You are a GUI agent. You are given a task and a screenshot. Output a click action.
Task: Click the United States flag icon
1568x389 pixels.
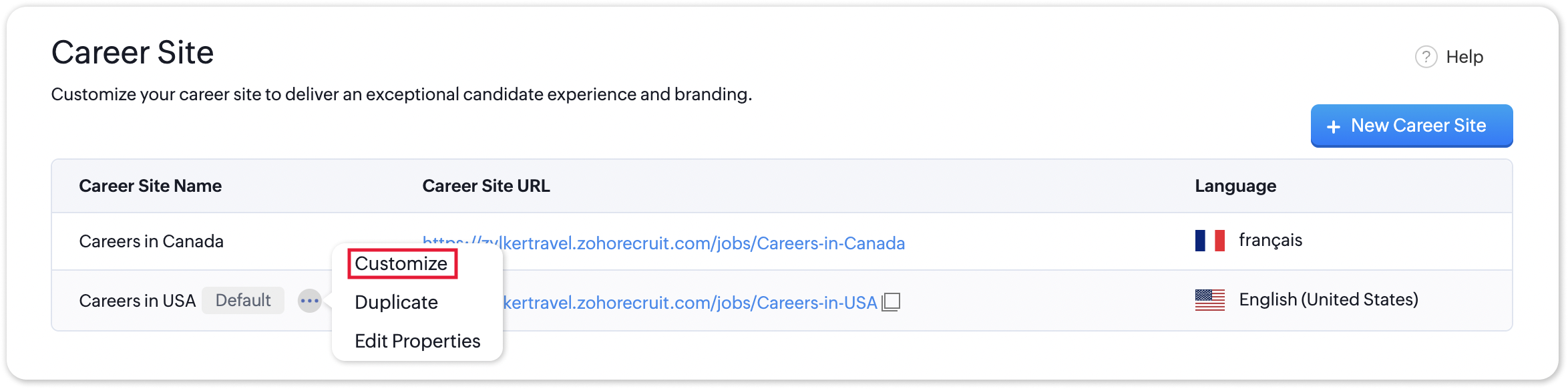[x=1209, y=300]
